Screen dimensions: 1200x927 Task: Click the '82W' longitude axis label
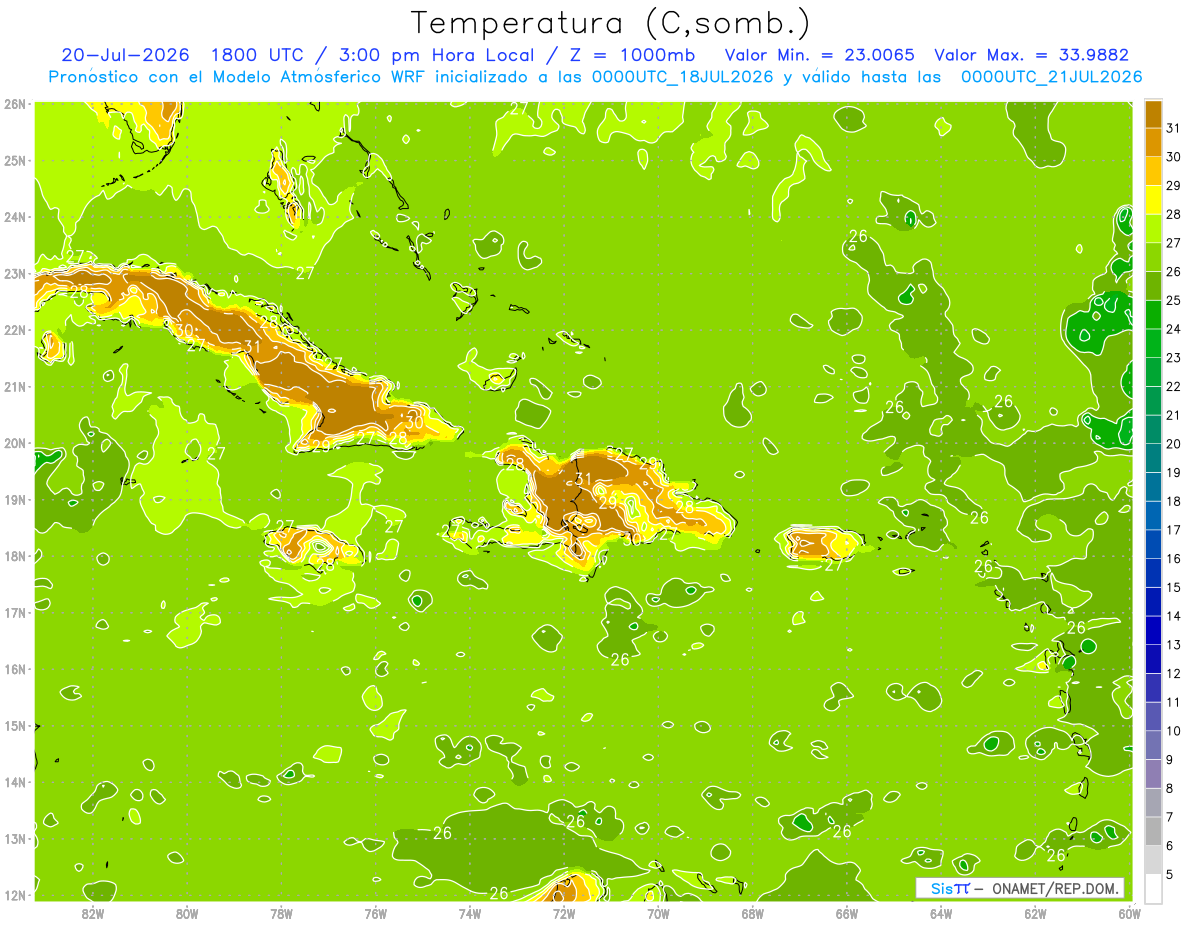point(92,914)
